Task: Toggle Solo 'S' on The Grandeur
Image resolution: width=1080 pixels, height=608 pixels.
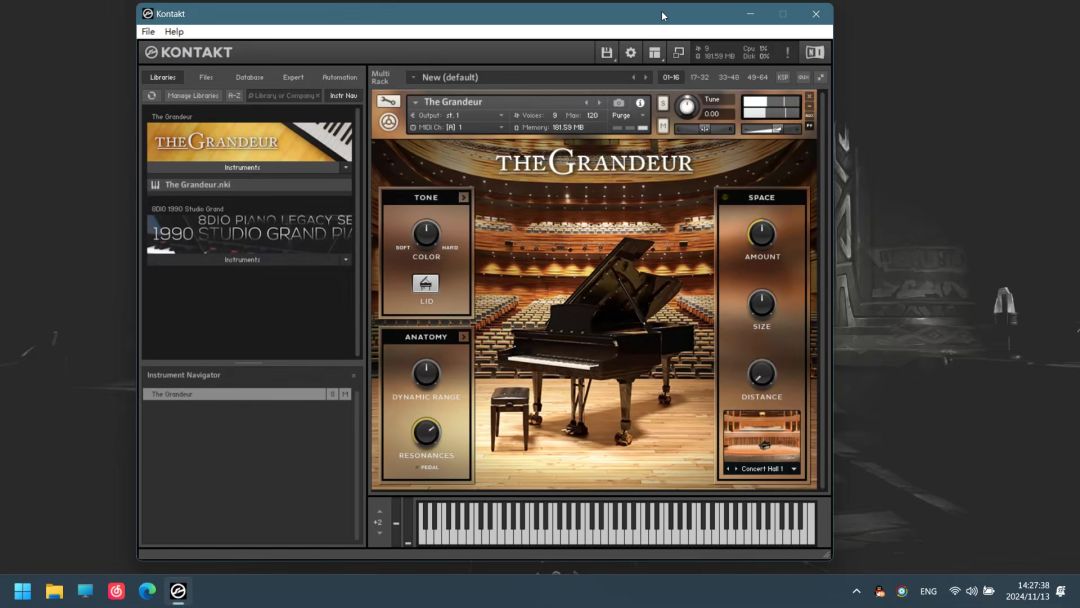Action: 663,103
